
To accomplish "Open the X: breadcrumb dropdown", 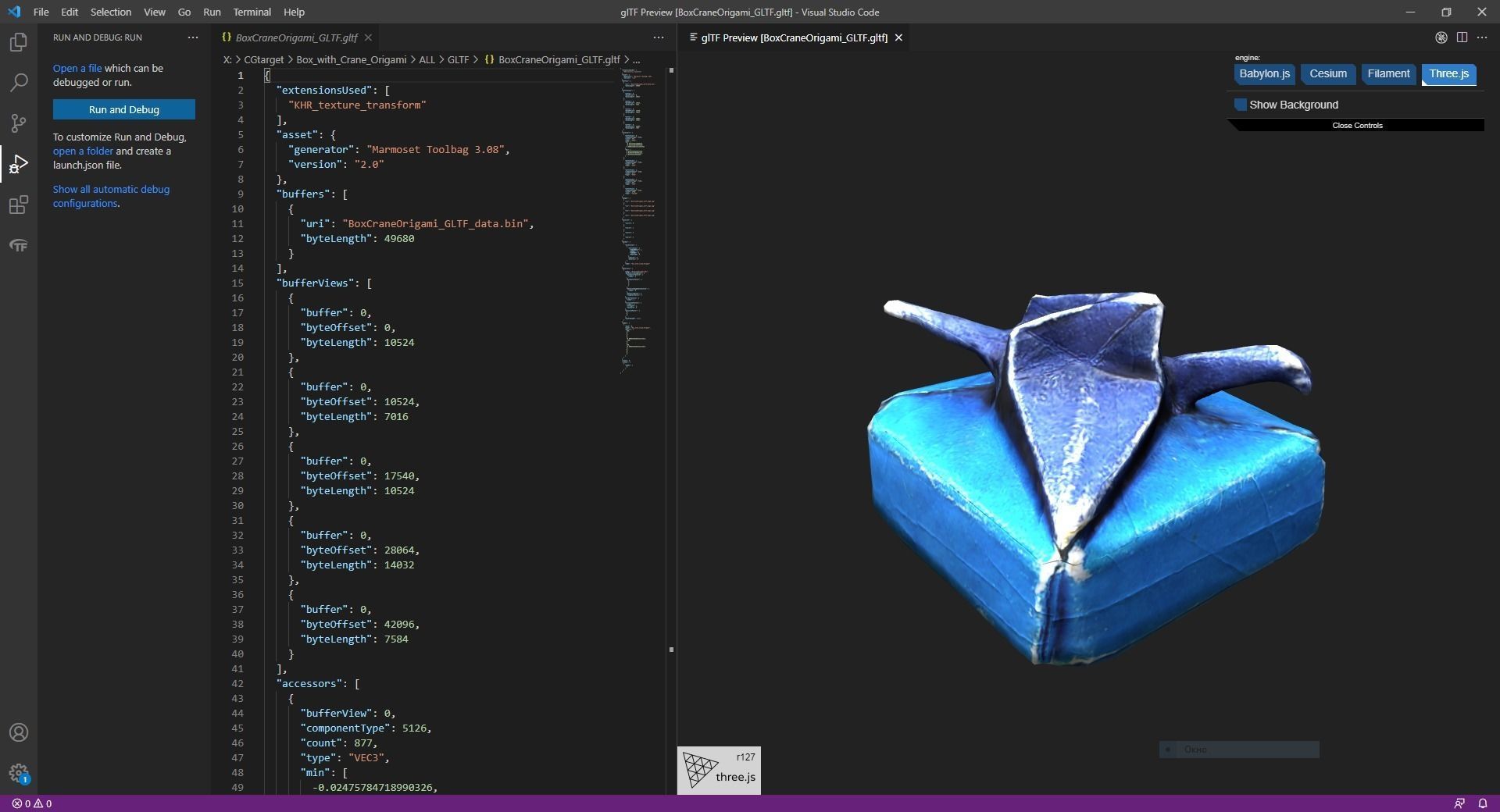I will [227, 59].
